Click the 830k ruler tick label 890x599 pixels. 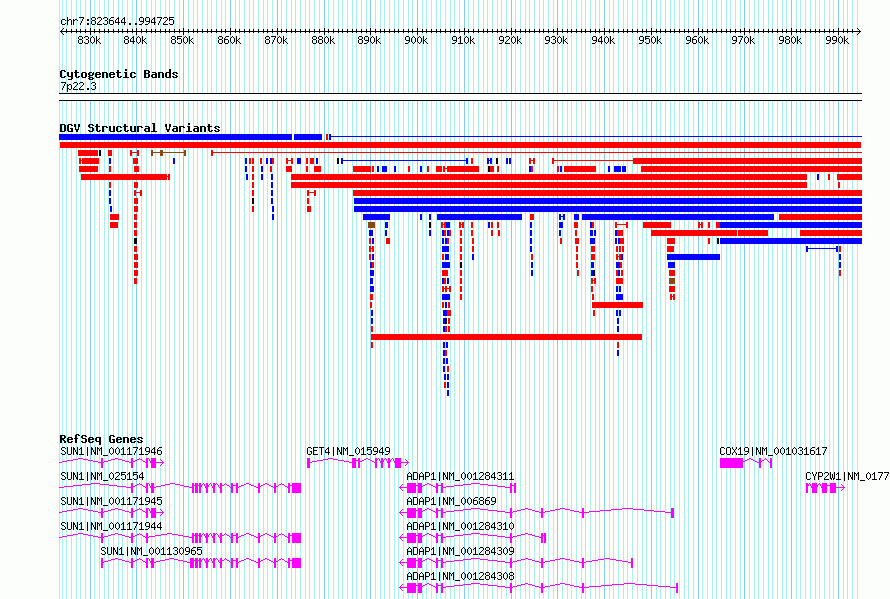[x=89, y=40]
